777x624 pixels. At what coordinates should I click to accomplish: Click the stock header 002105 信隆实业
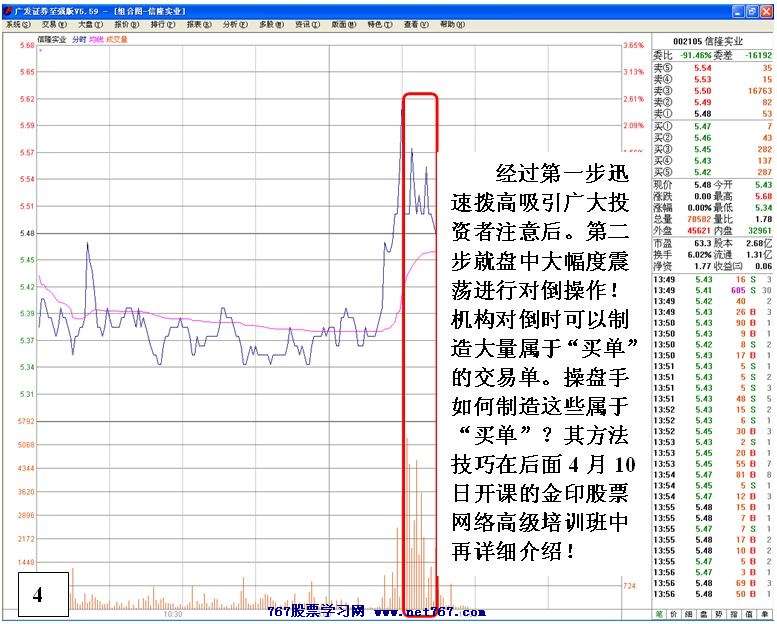708,42
